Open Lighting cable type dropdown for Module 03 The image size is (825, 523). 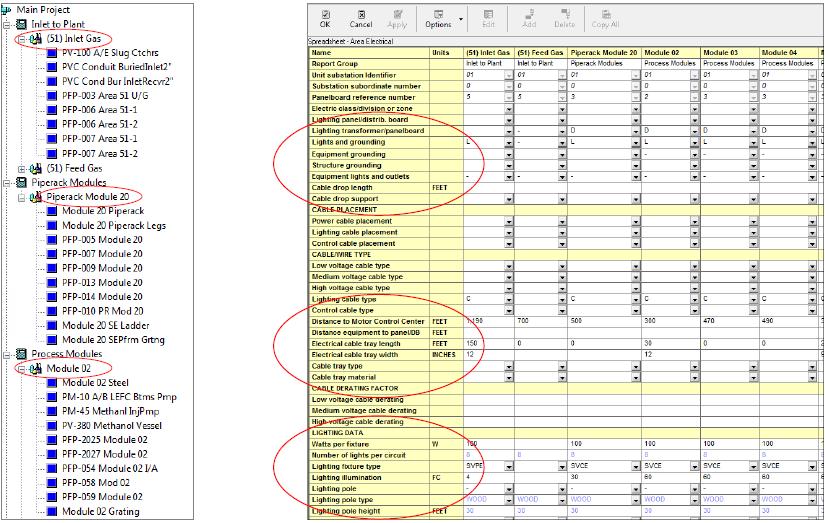[x=753, y=299]
